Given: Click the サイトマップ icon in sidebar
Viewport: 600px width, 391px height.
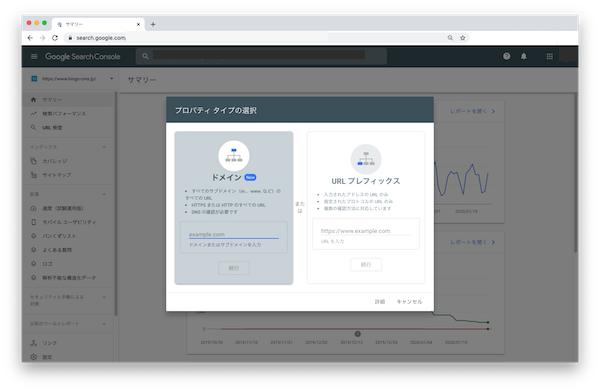Looking at the screenshot, I should point(34,175).
